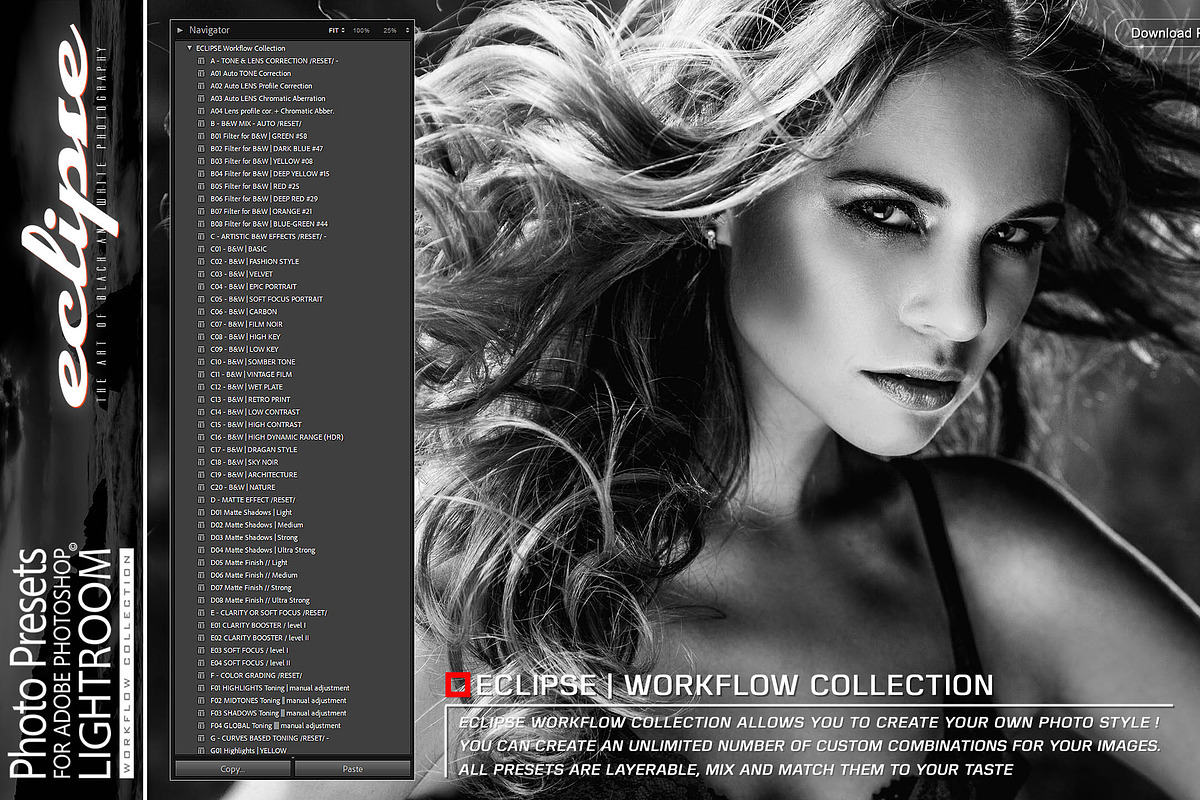This screenshot has height=800, width=1200.
Task: Select 'B - B&W MIX - AUTO /RESET/' preset
Action: click(x=255, y=123)
